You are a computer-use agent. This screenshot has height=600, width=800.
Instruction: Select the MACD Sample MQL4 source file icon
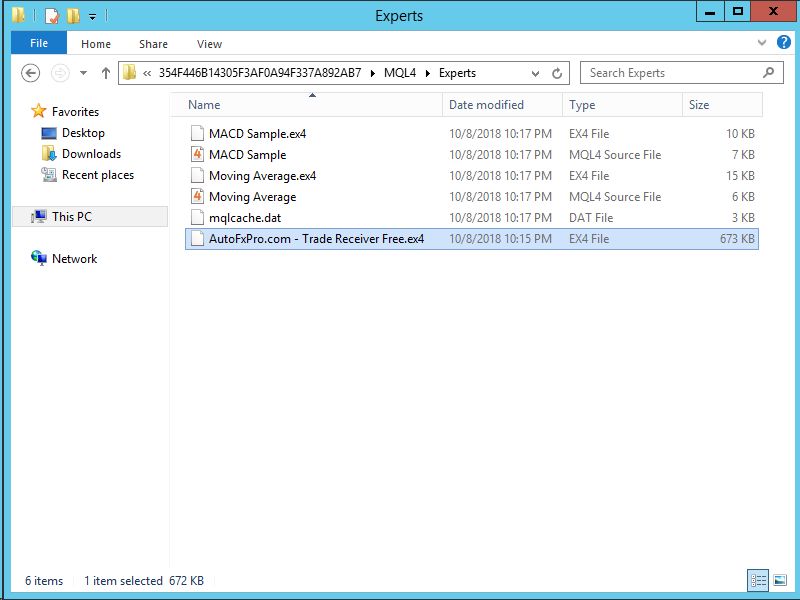click(x=197, y=155)
